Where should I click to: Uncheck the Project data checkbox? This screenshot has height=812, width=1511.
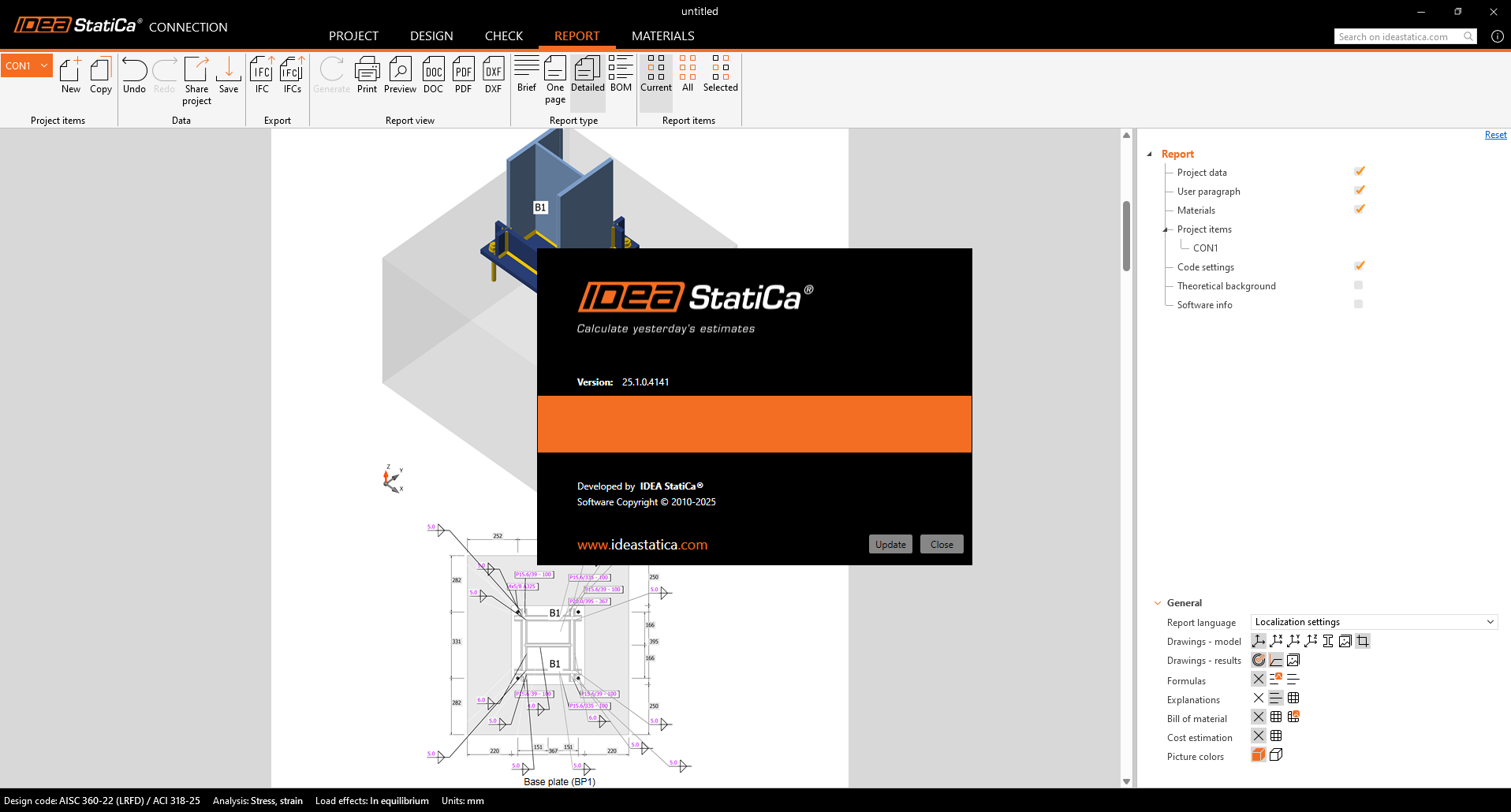tap(1359, 172)
